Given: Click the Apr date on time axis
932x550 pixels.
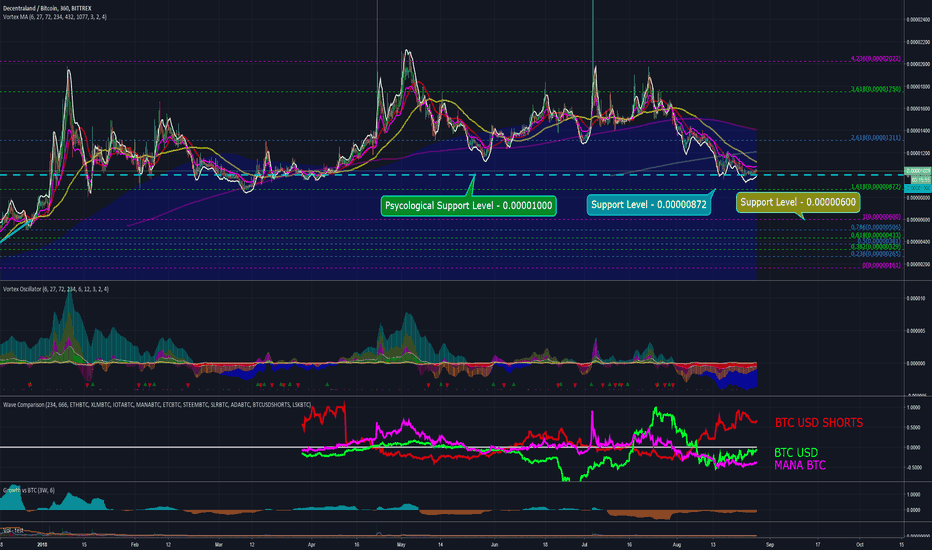Looking at the screenshot, I should click(311, 544).
